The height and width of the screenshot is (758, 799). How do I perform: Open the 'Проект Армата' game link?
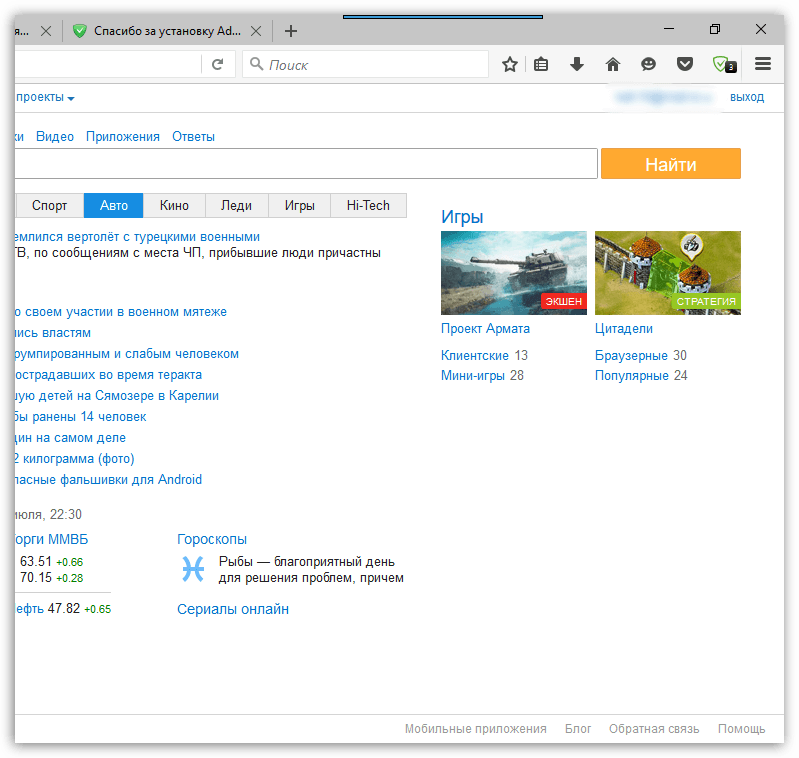[485, 329]
